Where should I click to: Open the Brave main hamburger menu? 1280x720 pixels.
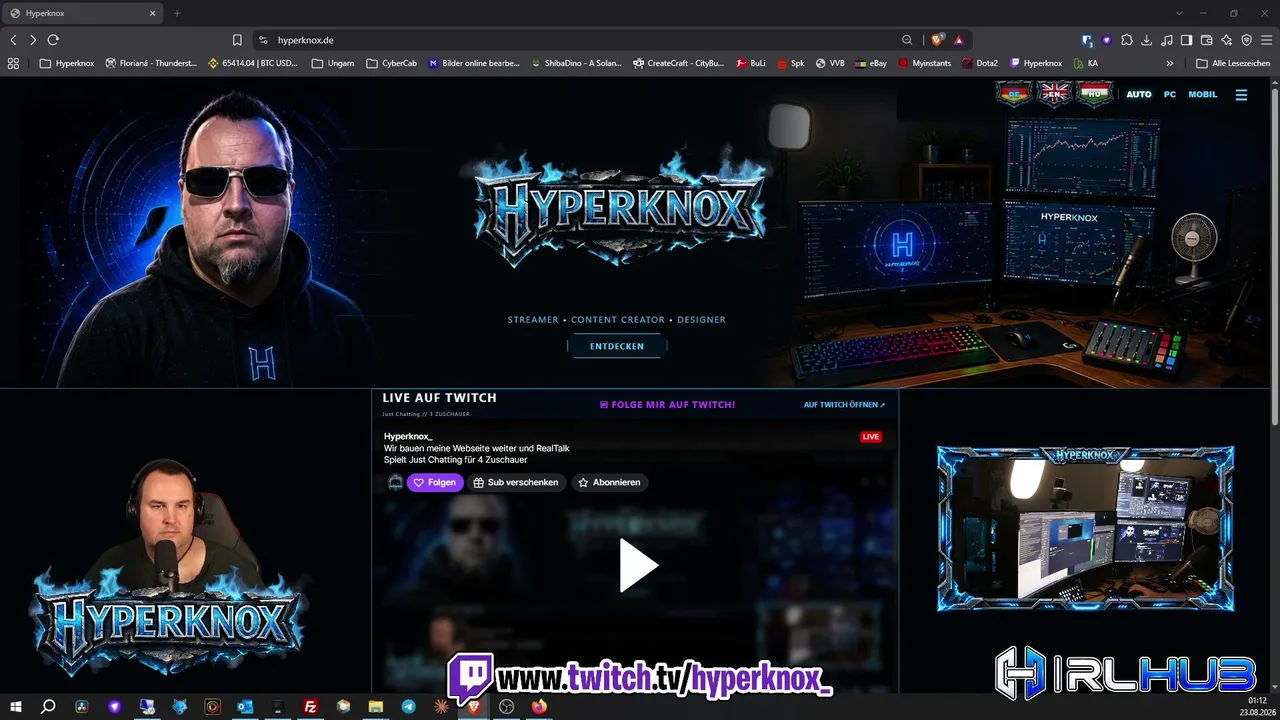tap(1266, 40)
